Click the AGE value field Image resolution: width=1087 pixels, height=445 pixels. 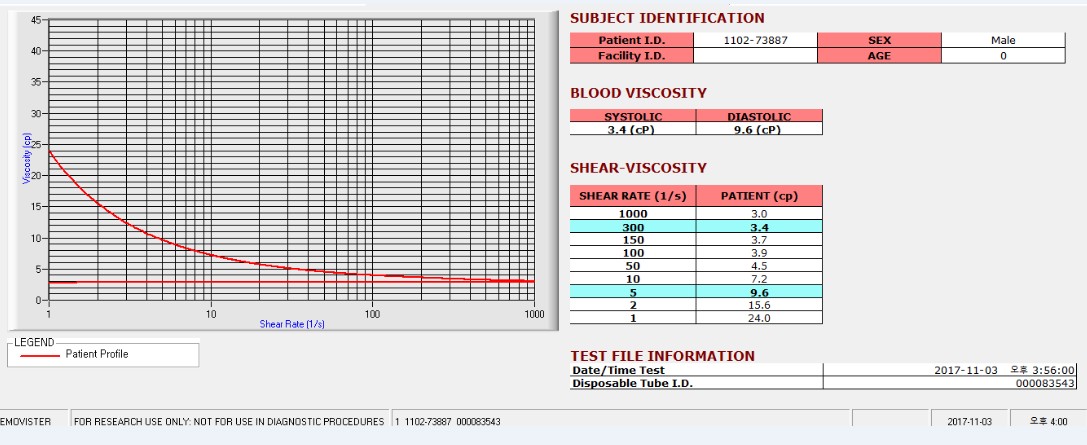pyautogui.click(x=1003, y=56)
